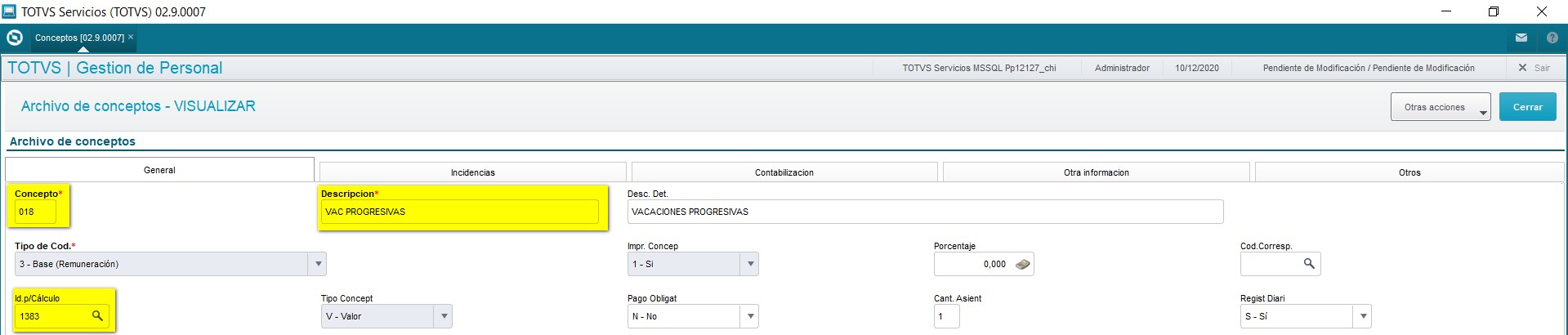The width and height of the screenshot is (1568, 335).
Task: Switch to the Otra informacion tab
Action: pyautogui.click(x=1097, y=172)
